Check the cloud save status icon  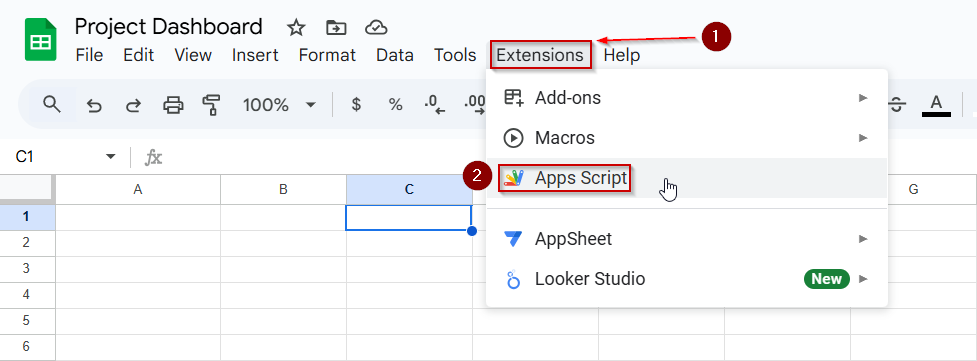(x=376, y=27)
